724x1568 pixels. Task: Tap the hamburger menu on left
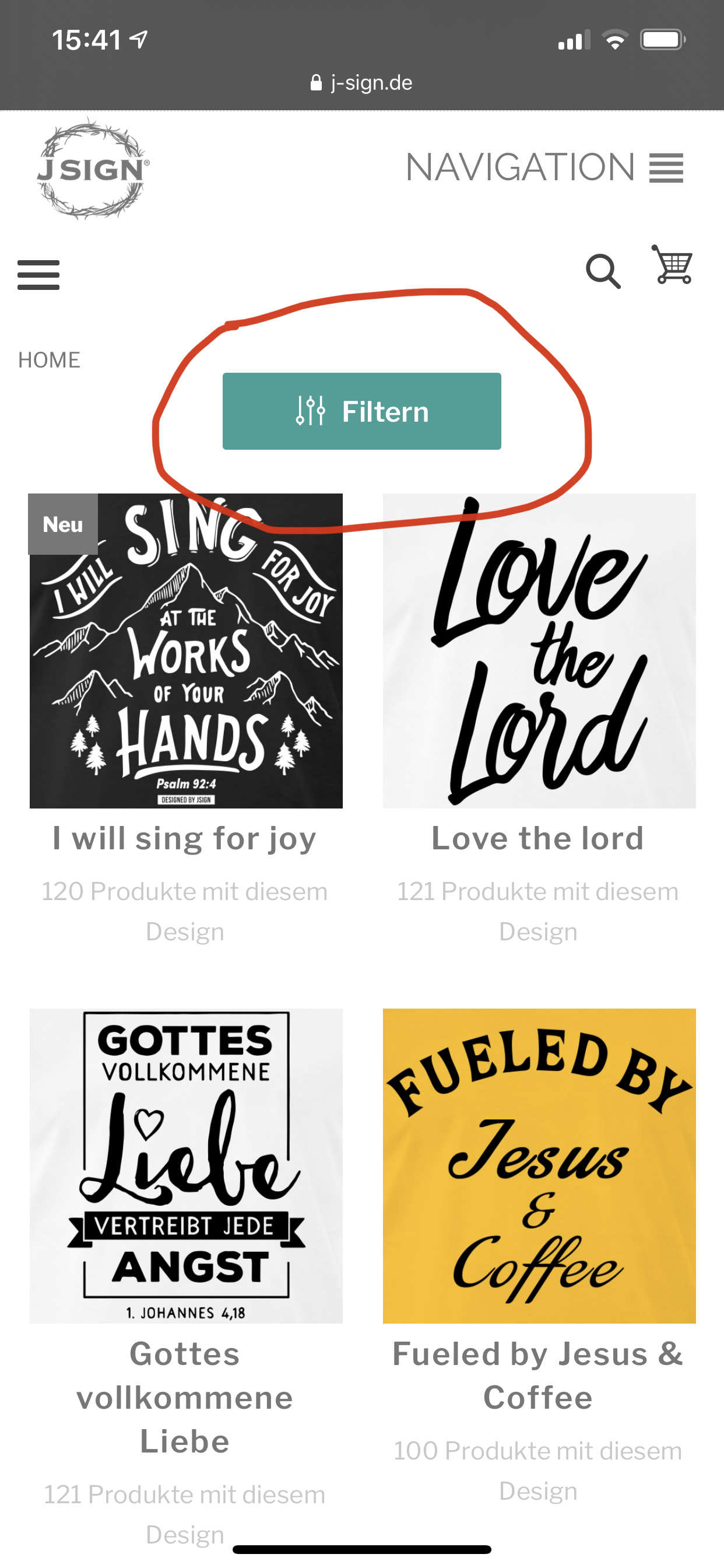tap(38, 275)
